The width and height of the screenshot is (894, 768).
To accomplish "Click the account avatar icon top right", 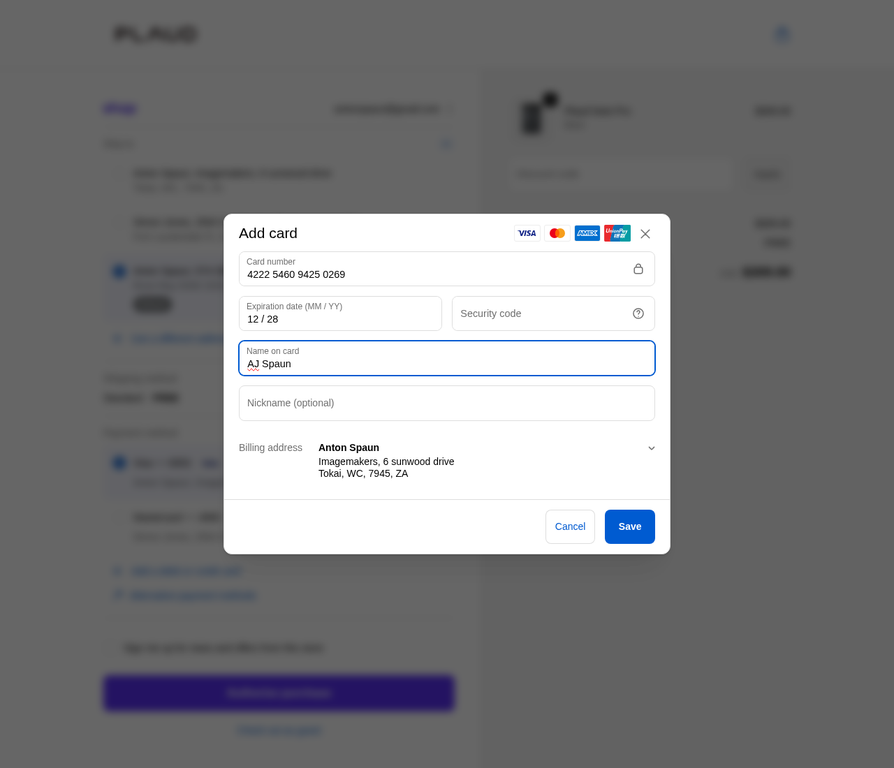I will 782,33.
